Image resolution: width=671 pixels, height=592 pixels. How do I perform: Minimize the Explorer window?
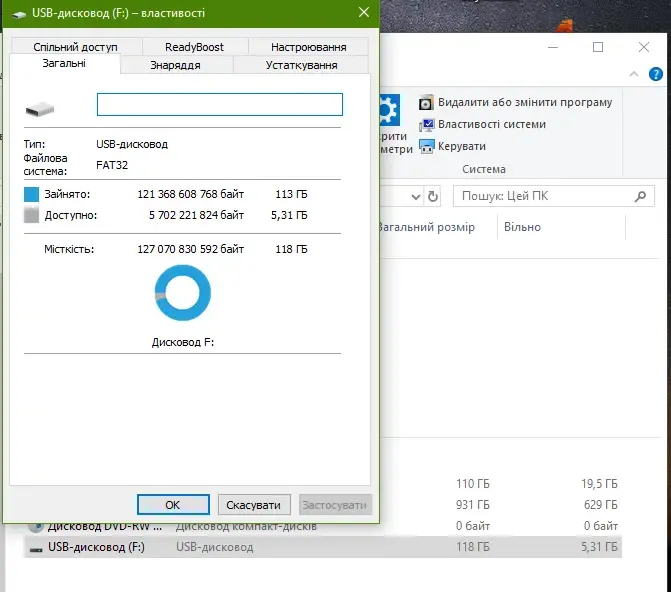553,47
